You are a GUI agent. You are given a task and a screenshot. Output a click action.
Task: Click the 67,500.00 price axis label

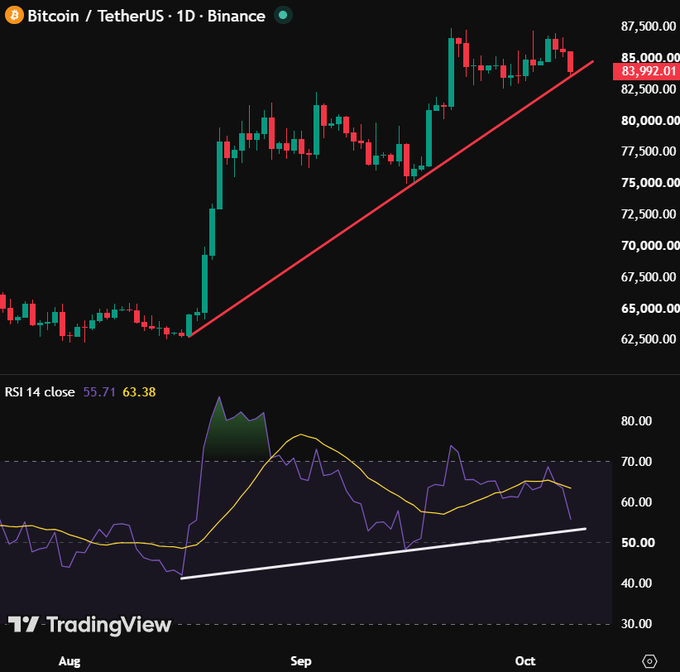coord(649,277)
